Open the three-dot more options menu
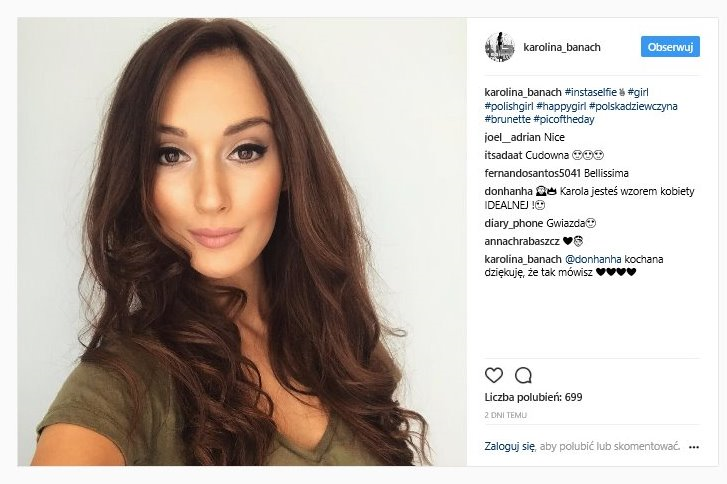This screenshot has width=727, height=484. tap(694, 447)
